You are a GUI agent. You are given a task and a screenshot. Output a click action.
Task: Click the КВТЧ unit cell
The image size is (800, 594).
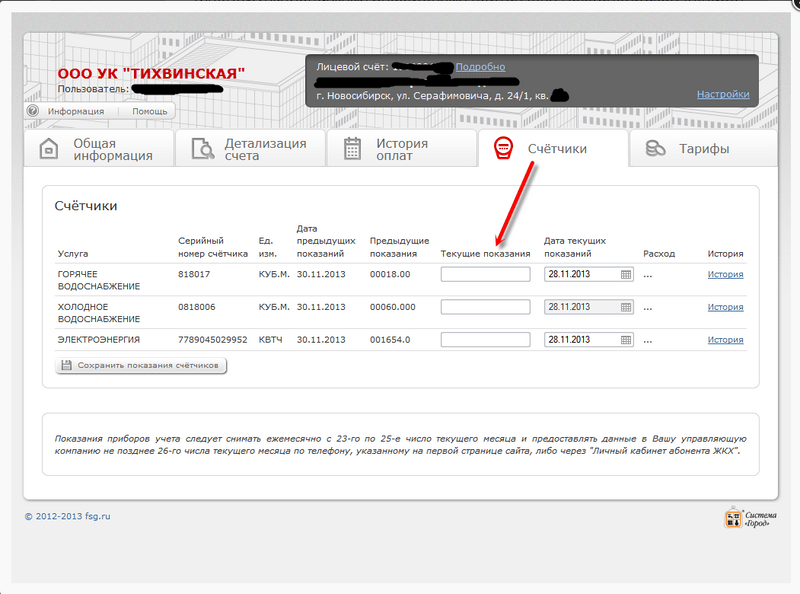270,340
